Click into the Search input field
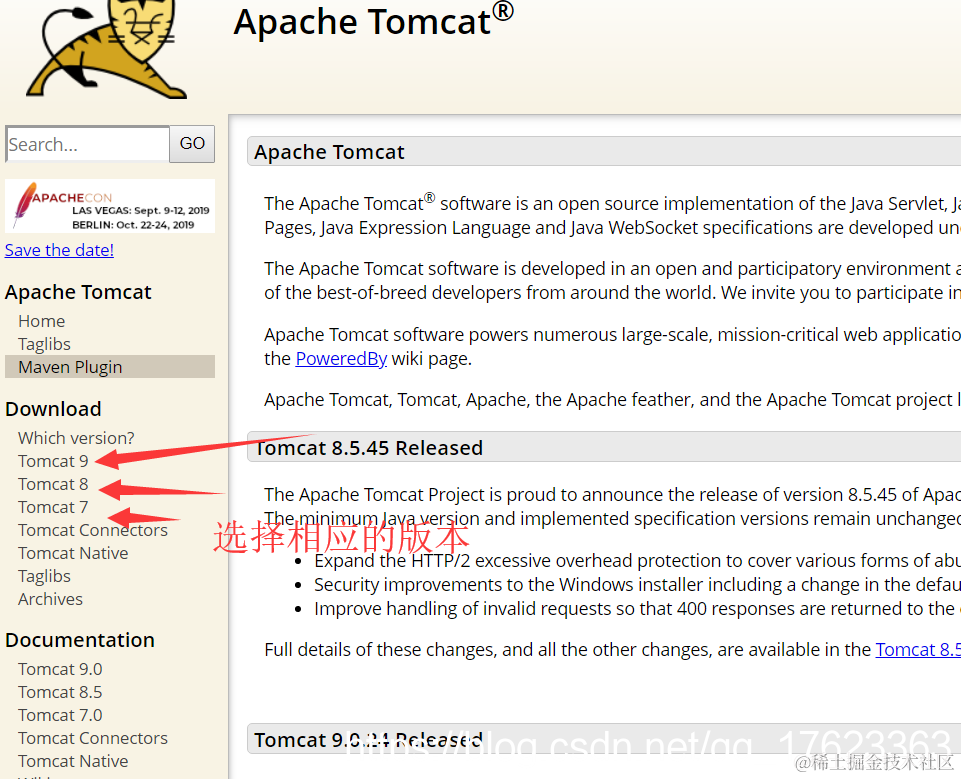 [x=87, y=144]
